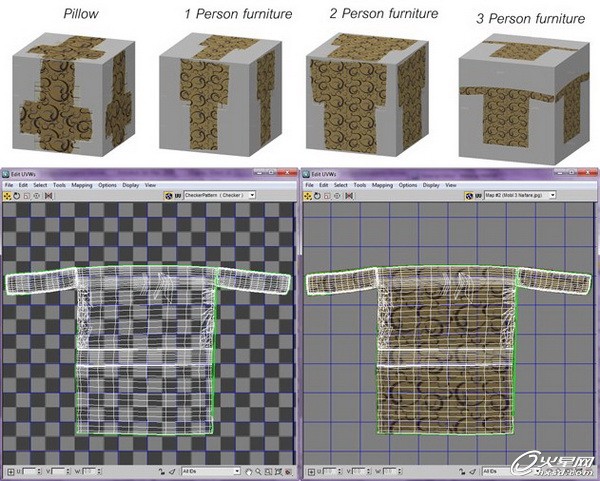
Task: Toggle Absolute/Offset mode icon in left window
Action: point(11,471)
